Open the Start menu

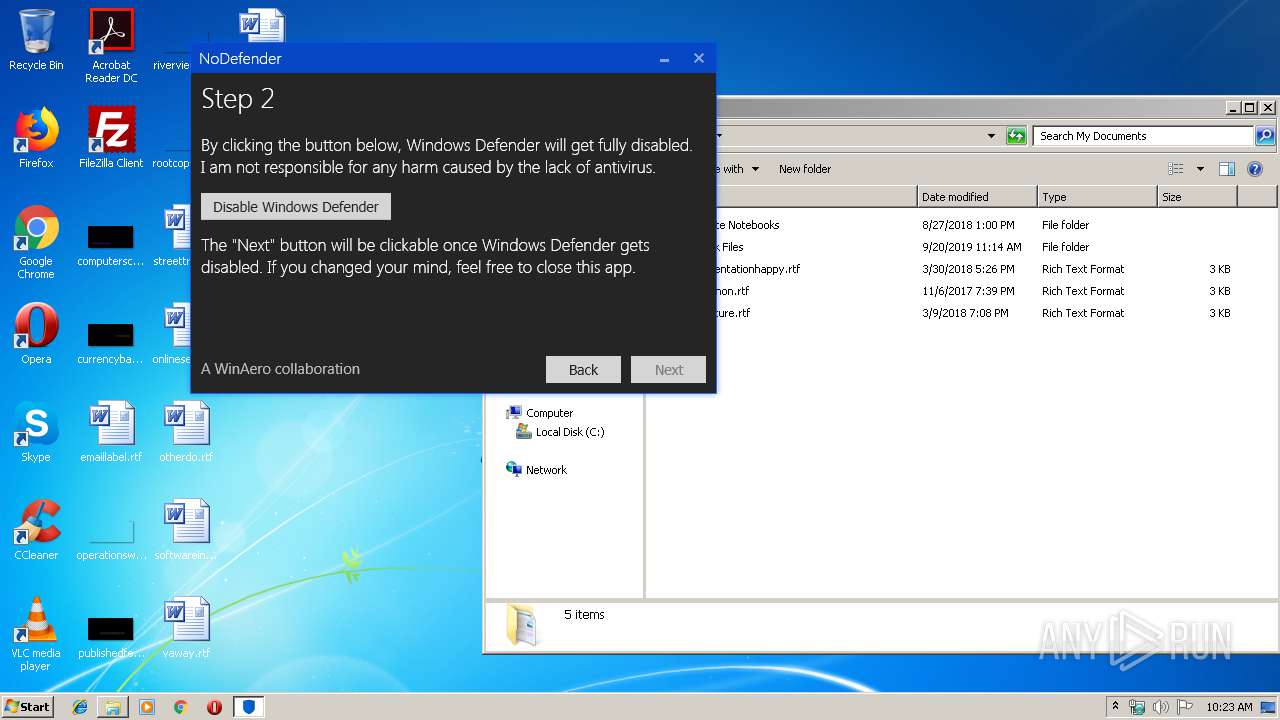coord(28,706)
